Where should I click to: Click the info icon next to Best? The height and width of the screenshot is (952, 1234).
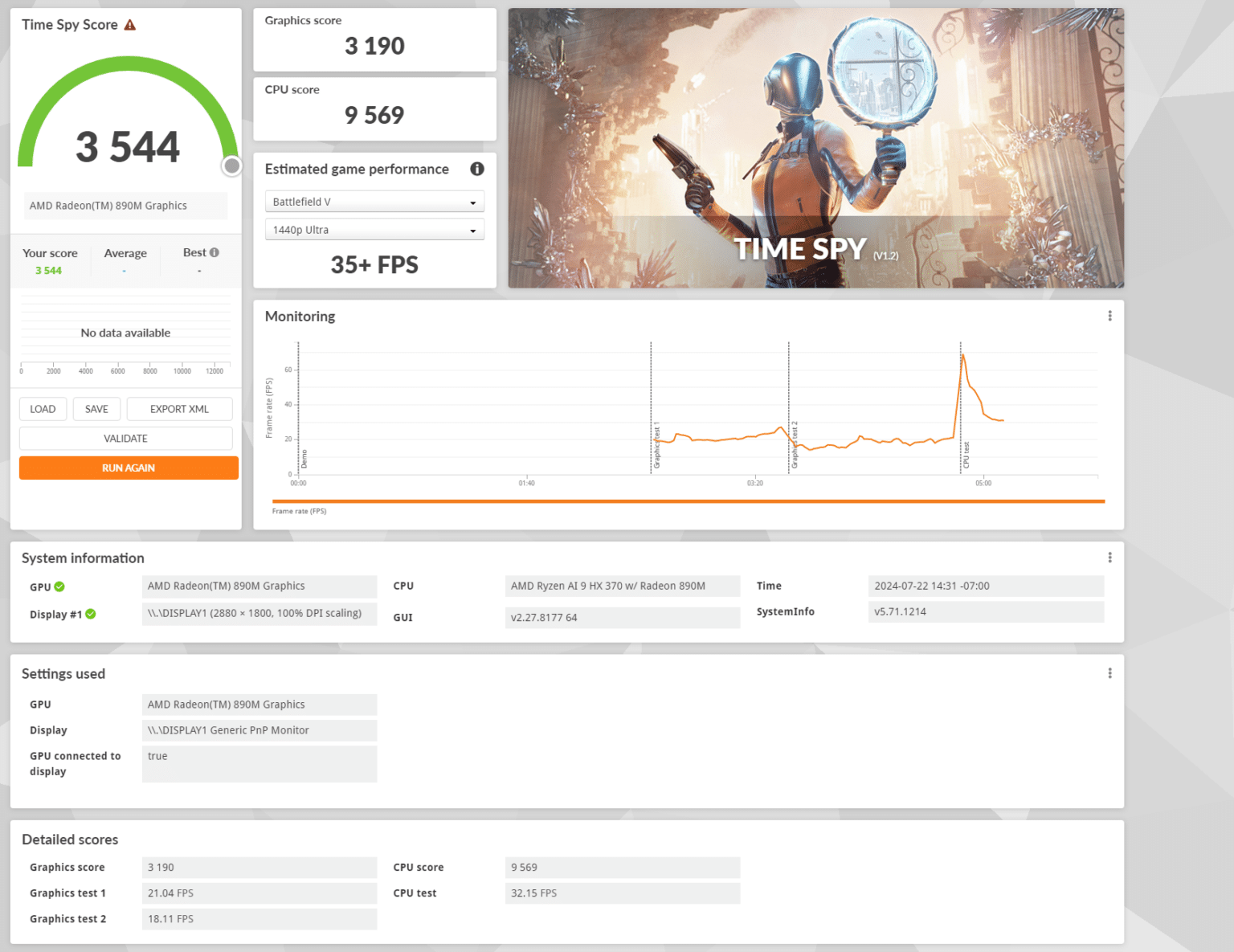[x=215, y=252]
